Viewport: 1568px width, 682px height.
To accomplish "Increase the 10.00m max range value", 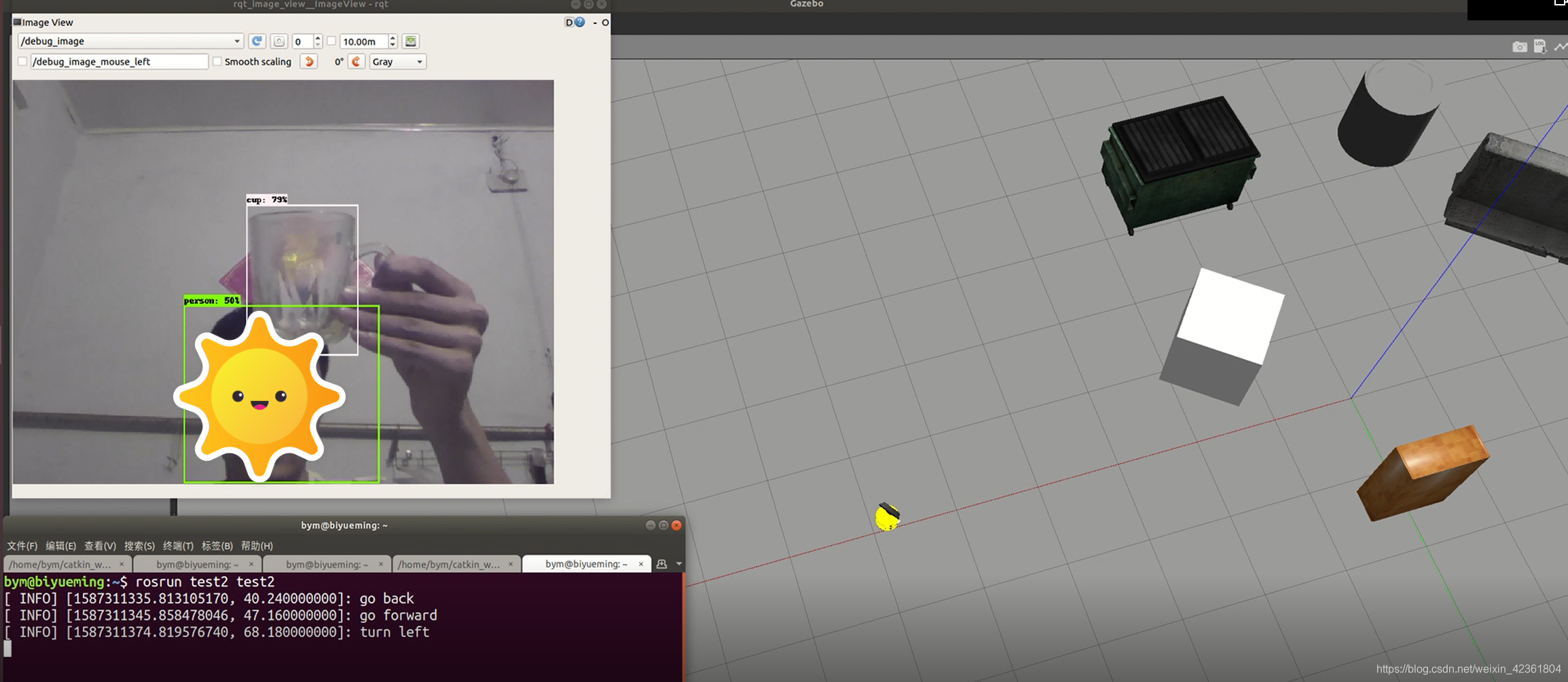I will 393,38.
